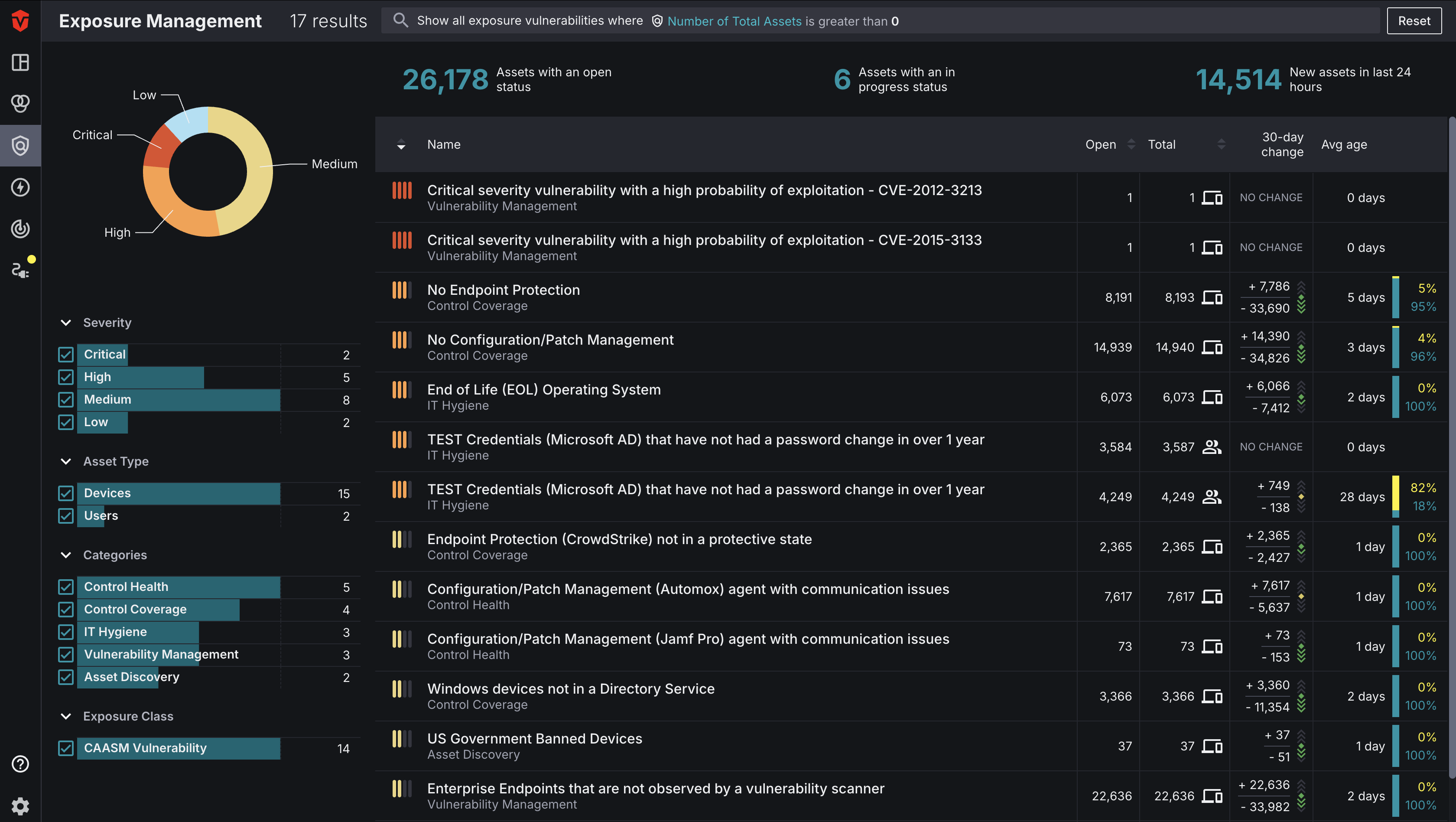Uncheck the Critical severity filter

65,355
